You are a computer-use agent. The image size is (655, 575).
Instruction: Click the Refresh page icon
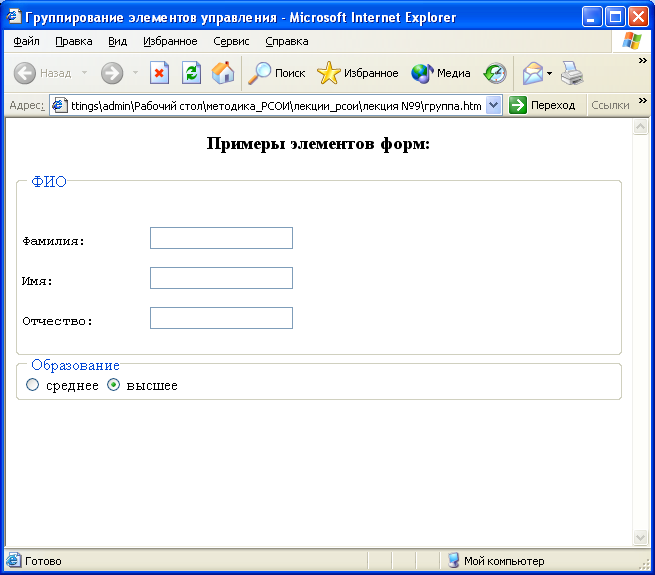click(x=191, y=73)
